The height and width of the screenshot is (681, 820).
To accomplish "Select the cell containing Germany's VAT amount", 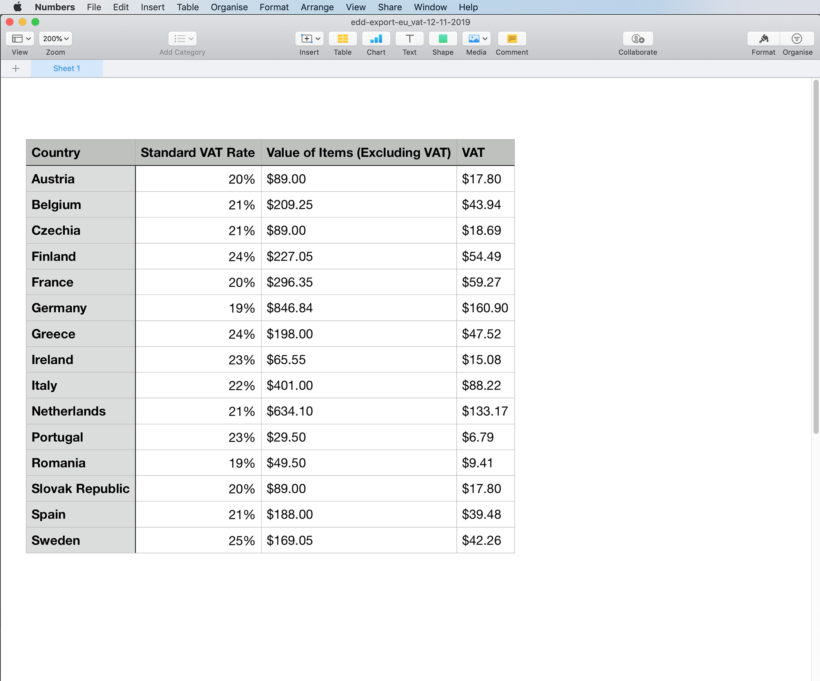I will tap(485, 308).
